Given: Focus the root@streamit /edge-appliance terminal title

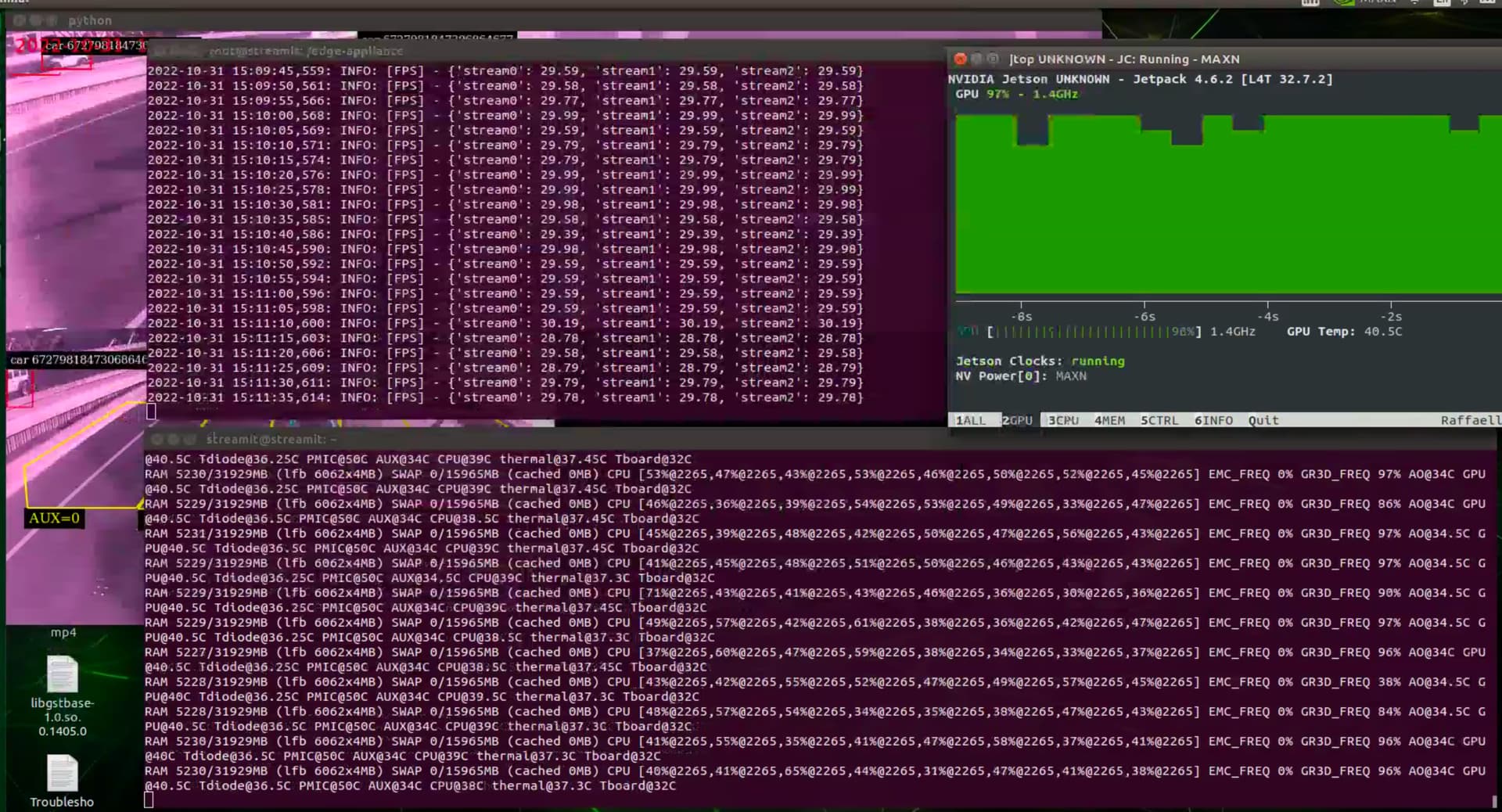Looking at the screenshot, I should (x=306, y=51).
